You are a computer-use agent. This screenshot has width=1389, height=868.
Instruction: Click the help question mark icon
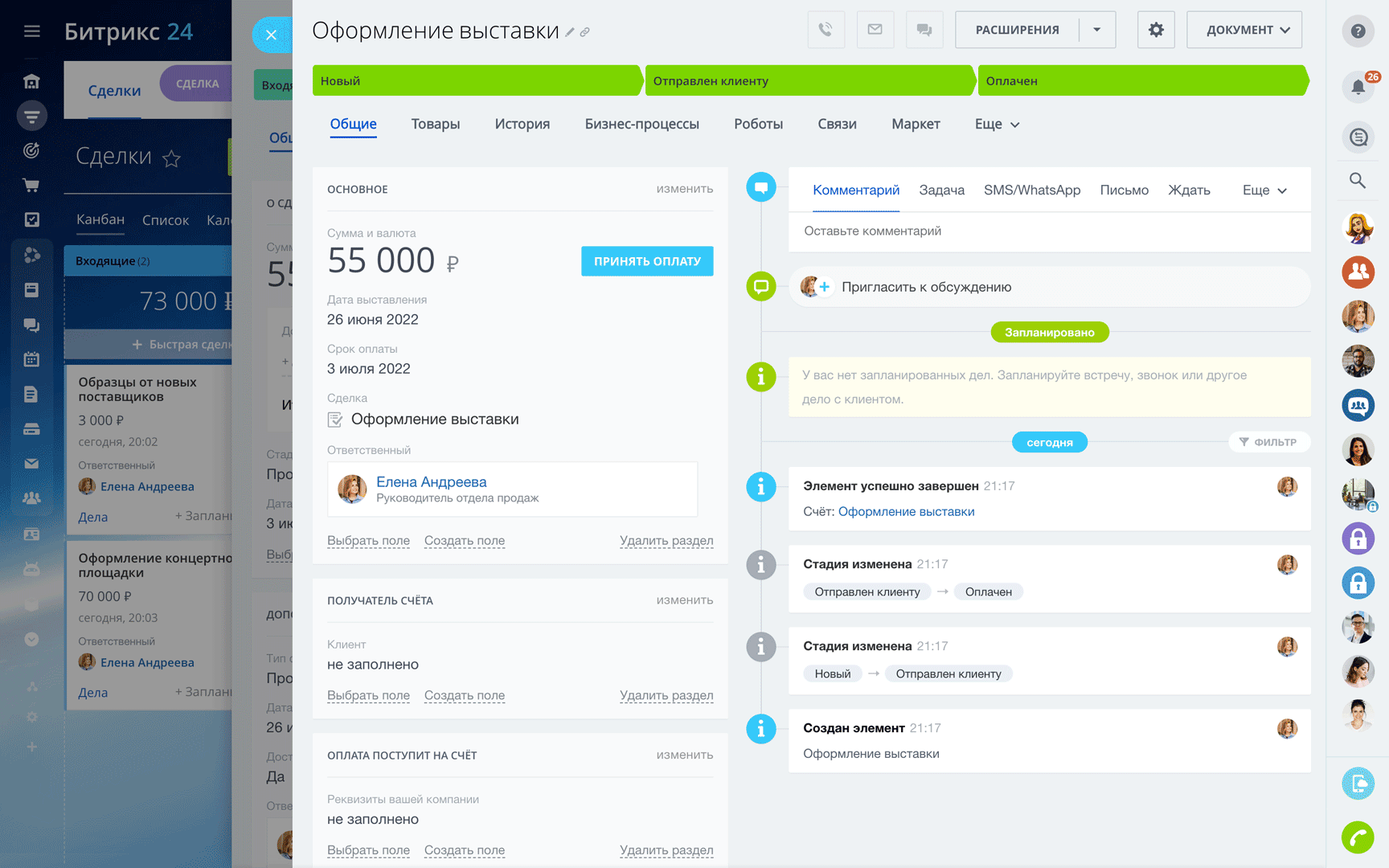[1358, 31]
